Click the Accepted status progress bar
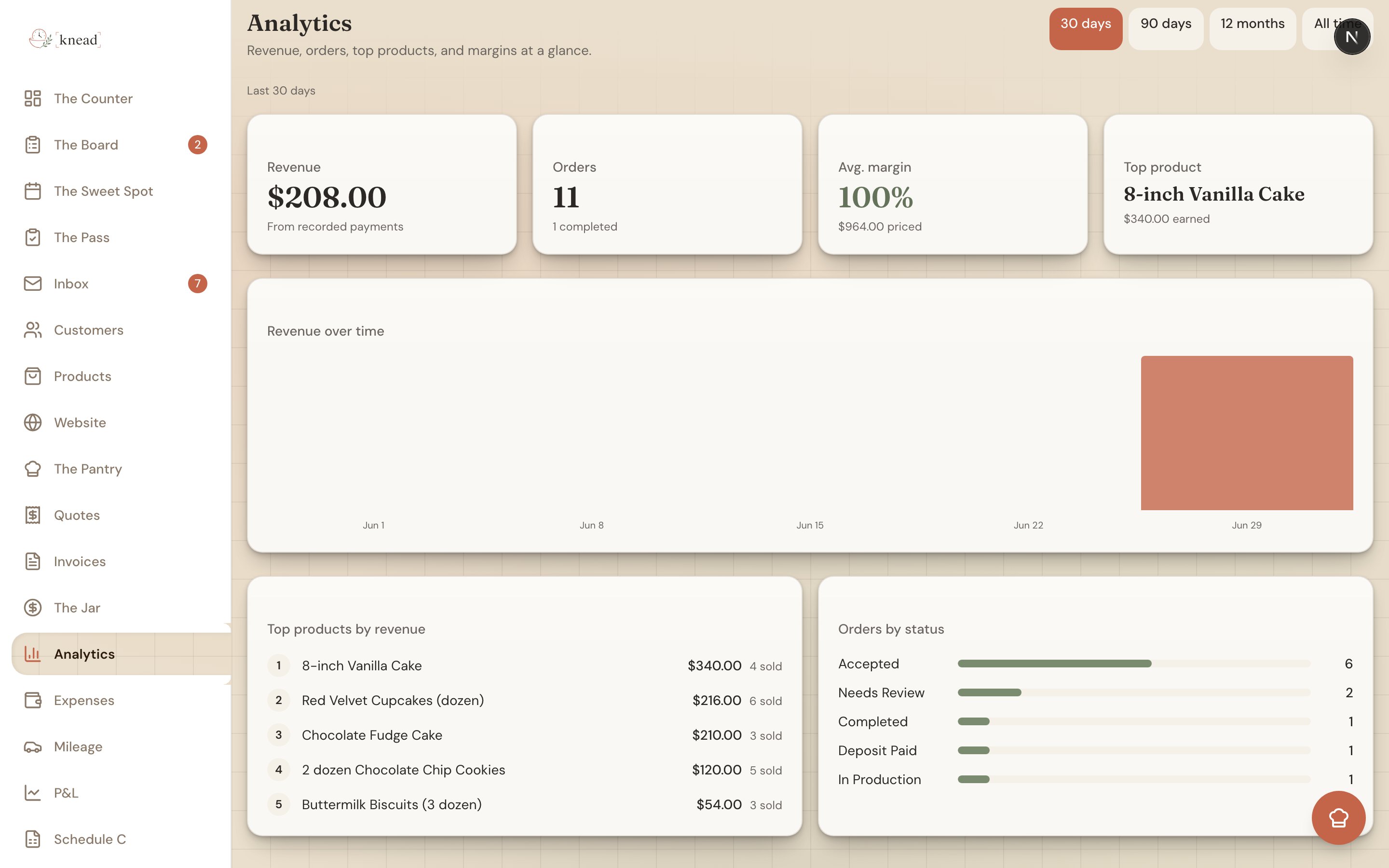 tap(1133, 664)
